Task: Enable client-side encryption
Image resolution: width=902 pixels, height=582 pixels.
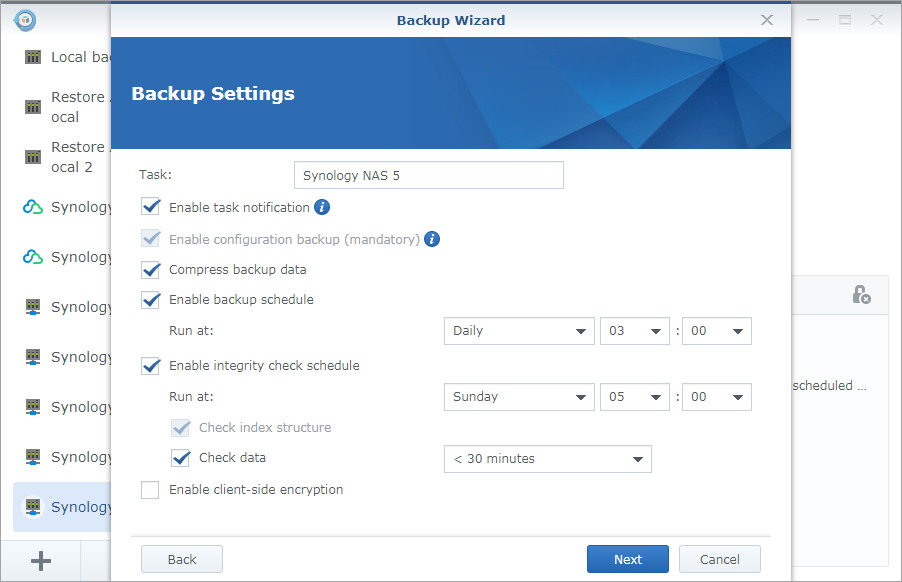Action: click(150, 490)
